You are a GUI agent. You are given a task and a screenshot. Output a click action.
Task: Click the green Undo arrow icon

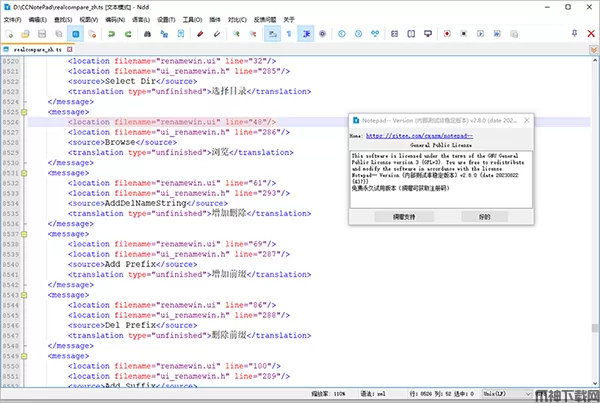coord(111,33)
